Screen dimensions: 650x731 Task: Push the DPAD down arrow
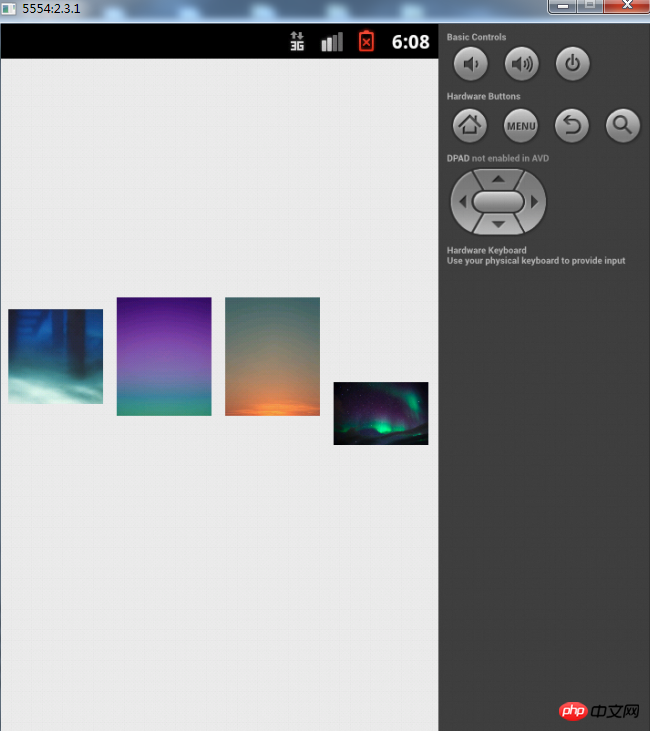[x=498, y=224]
